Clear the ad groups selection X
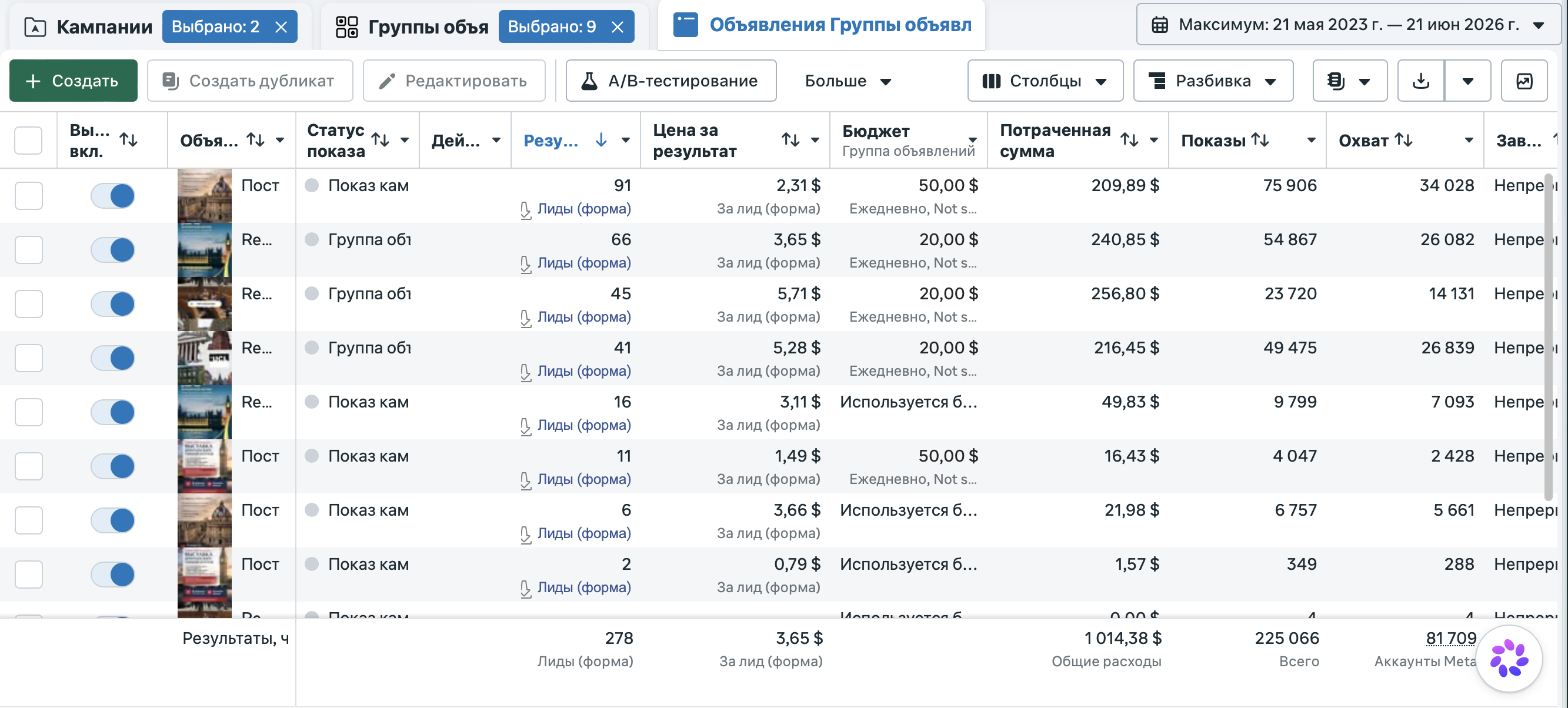This screenshot has height=708, width=1568. (x=617, y=27)
